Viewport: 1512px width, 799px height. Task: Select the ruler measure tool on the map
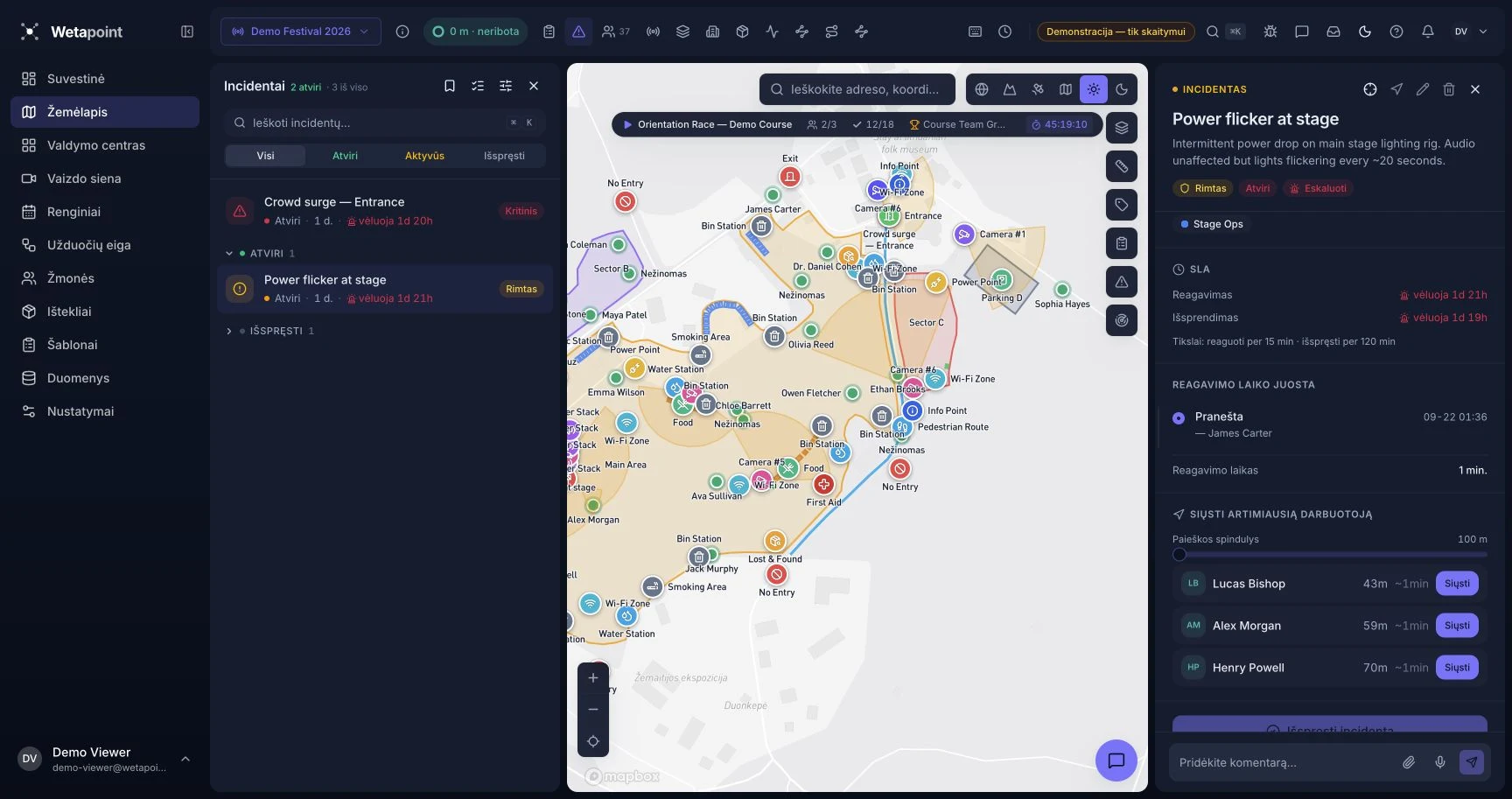click(1122, 166)
